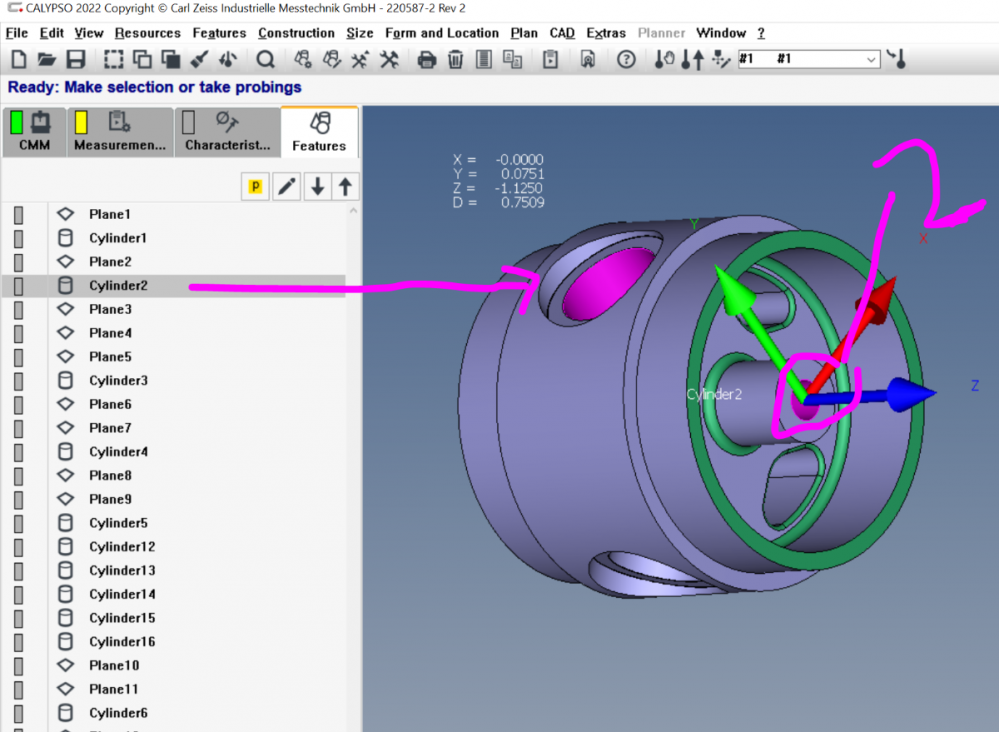Click the New measurement plan icon

18,59
